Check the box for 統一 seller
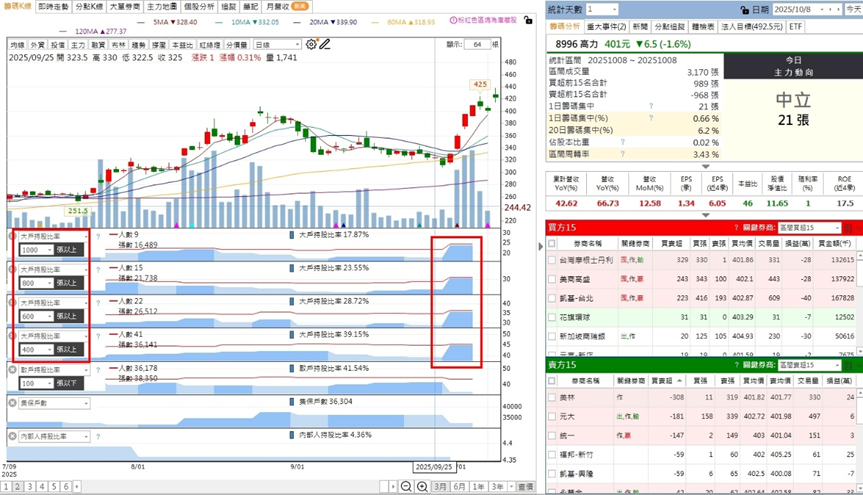This screenshot has width=863, height=495. click(x=552, y=436)
